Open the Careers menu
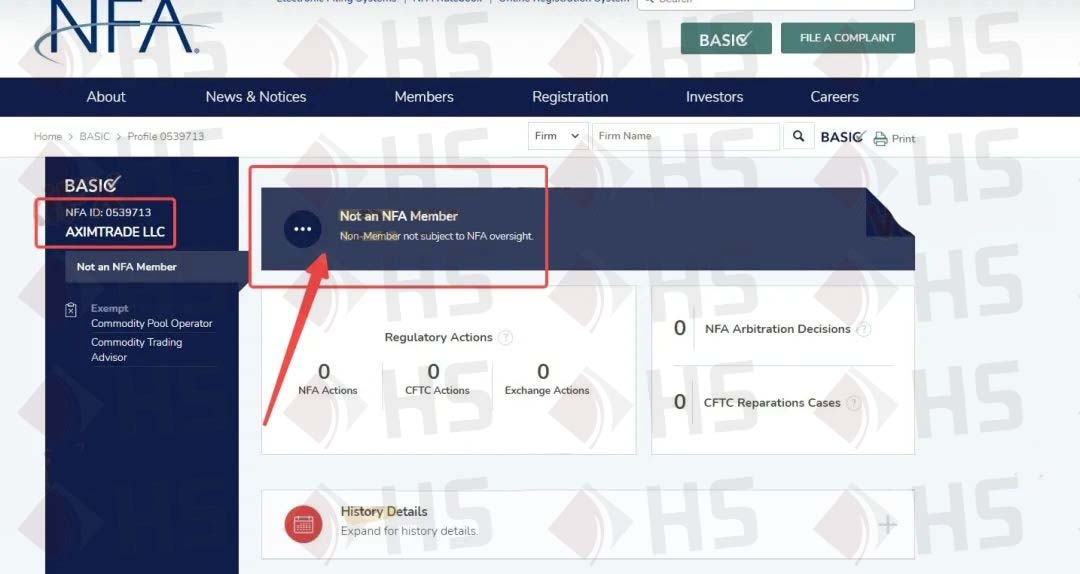This screenshot has width=1080, height=574. 834,97
